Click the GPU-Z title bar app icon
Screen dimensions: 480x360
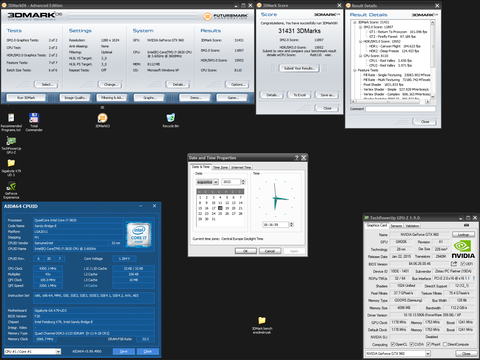[x=367, y=218]
